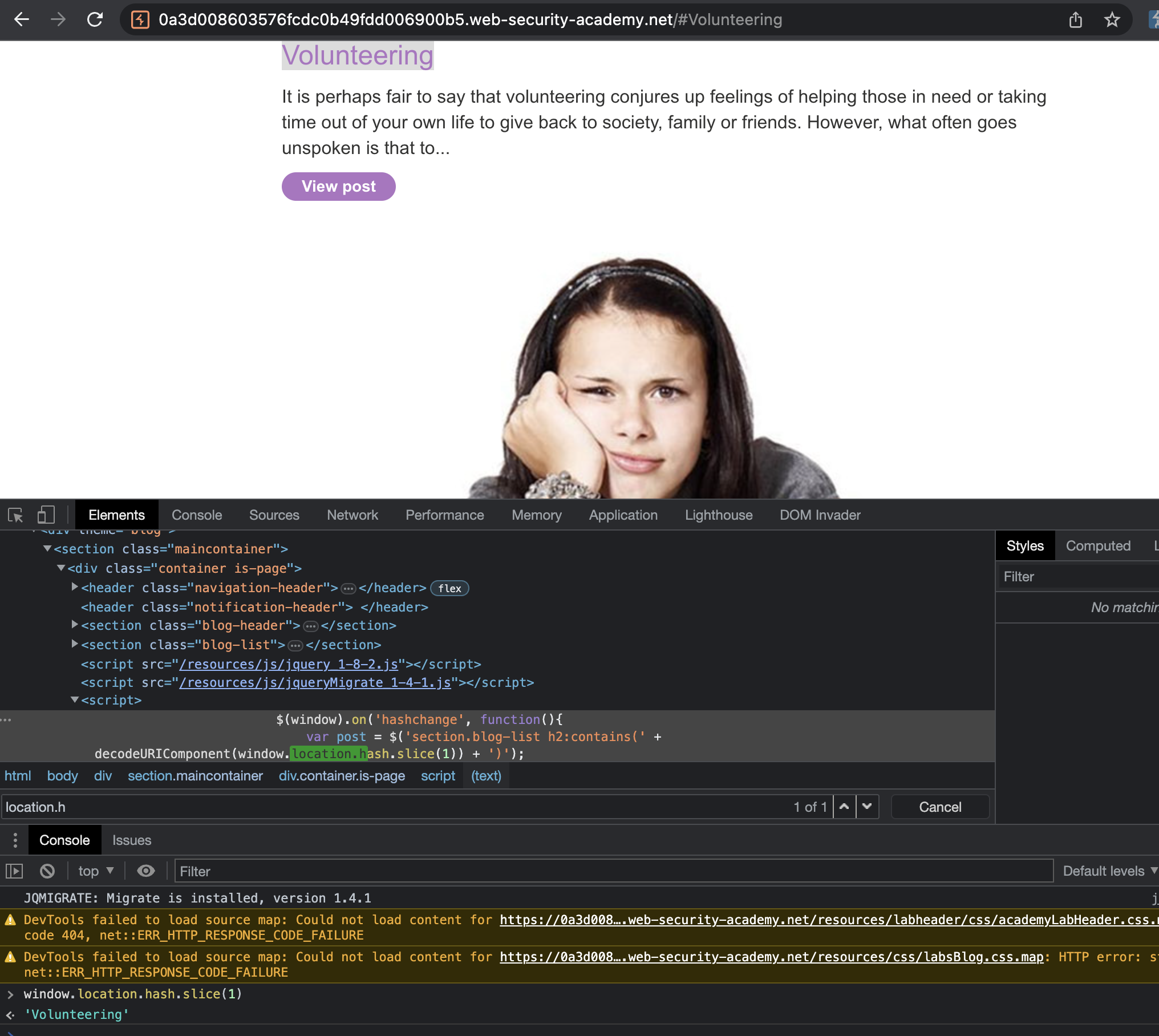
Task: Reload the page with refresh icon
Action: click(x=95, y=19)
